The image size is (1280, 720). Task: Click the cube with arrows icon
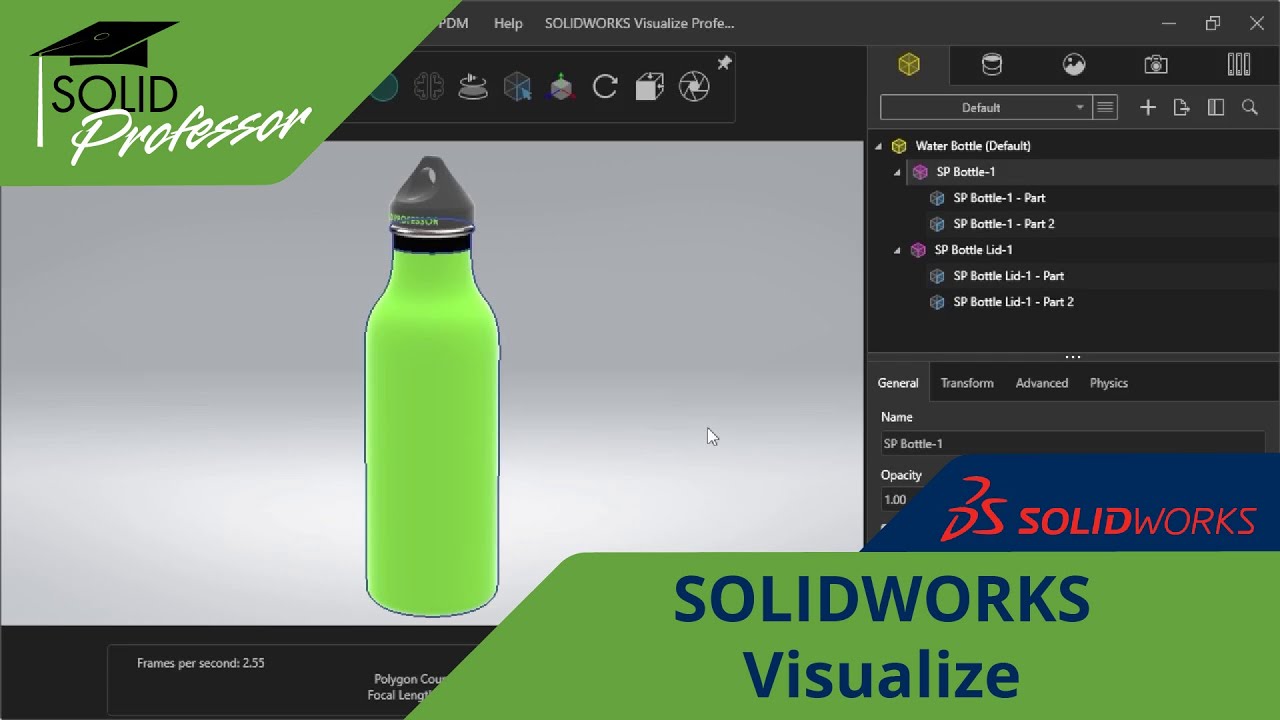pyautogui.click(x=649, y=86)
